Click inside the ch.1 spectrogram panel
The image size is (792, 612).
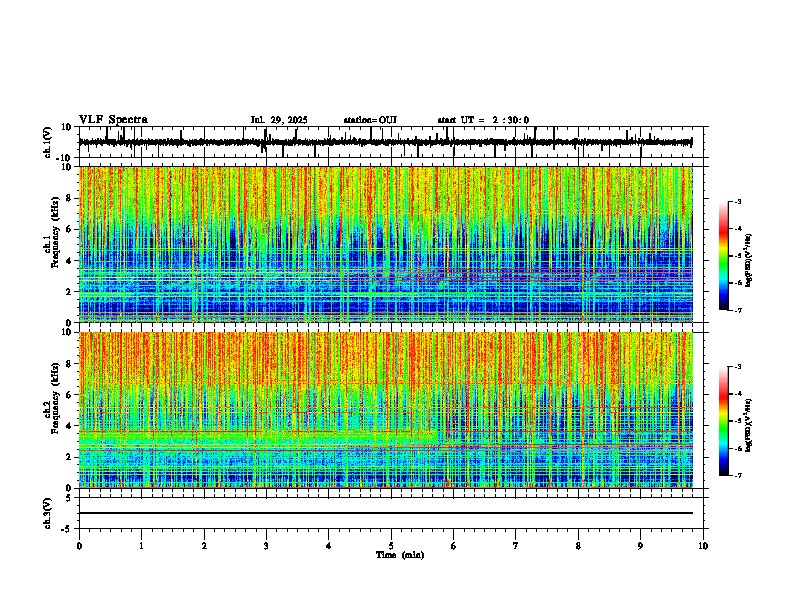click(x=386, y=244)
